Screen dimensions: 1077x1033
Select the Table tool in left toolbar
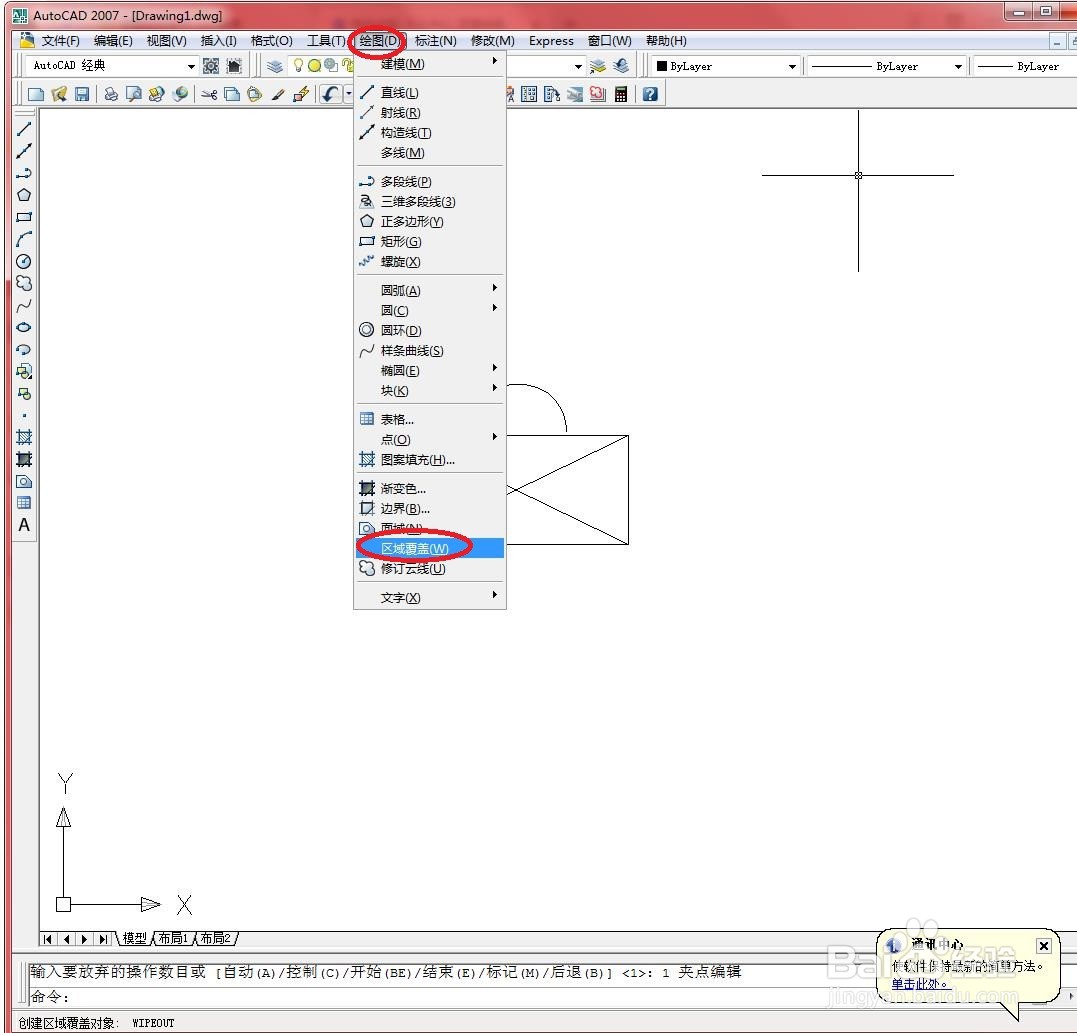point(24,503)
